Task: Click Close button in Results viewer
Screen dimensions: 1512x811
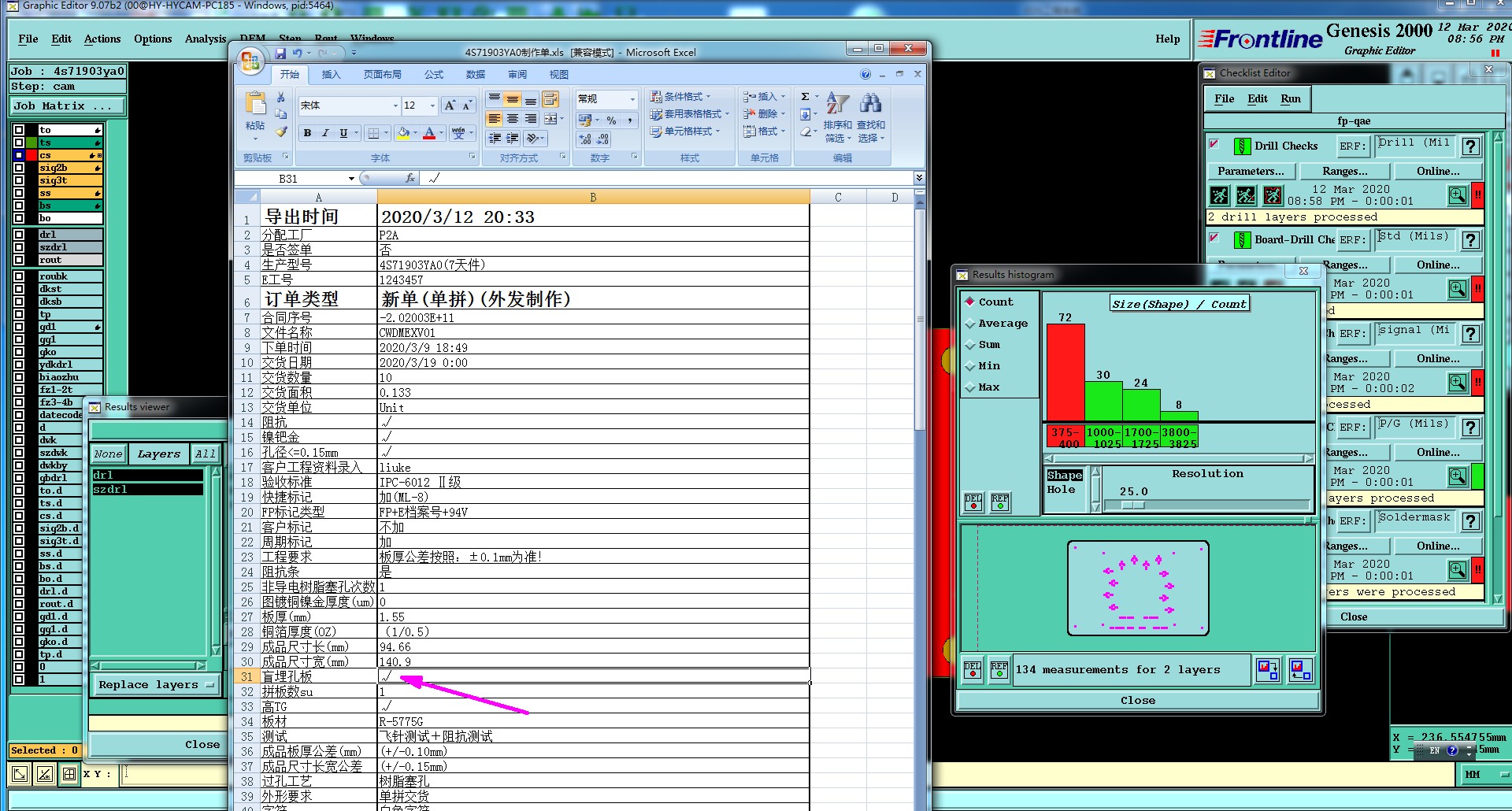Action: pos(202,745)
